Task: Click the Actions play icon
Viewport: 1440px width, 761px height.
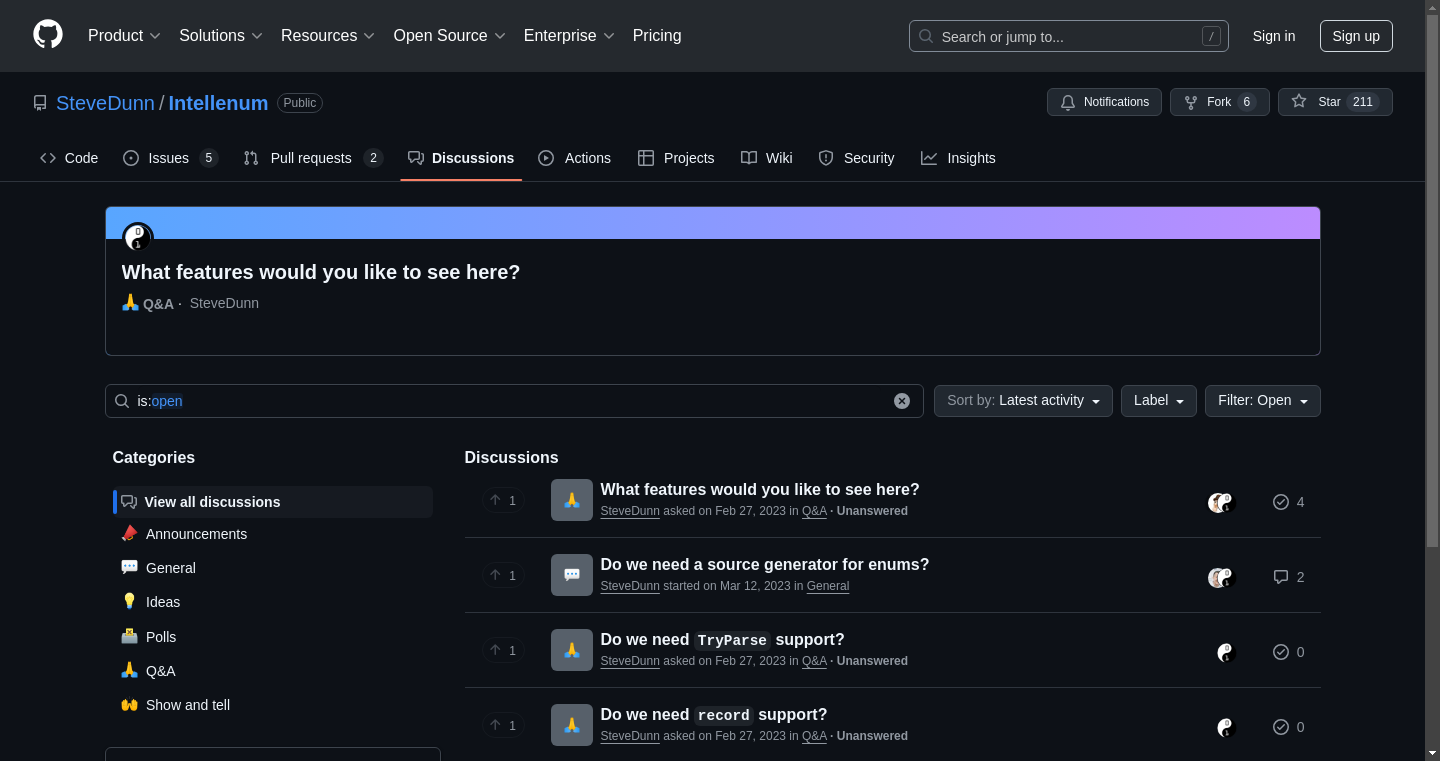Action: pos(546,158)
